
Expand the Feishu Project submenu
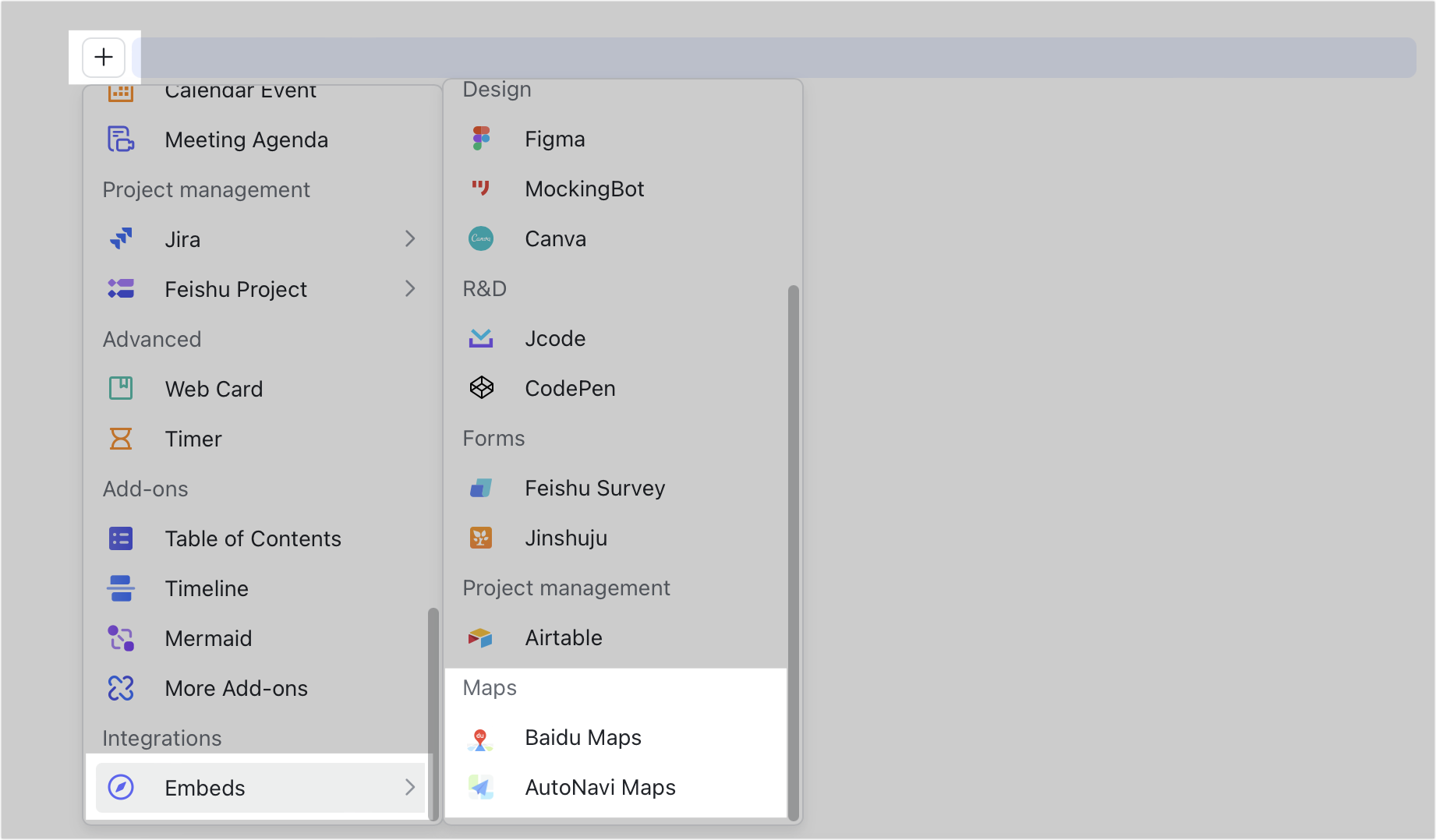[411, 288]
